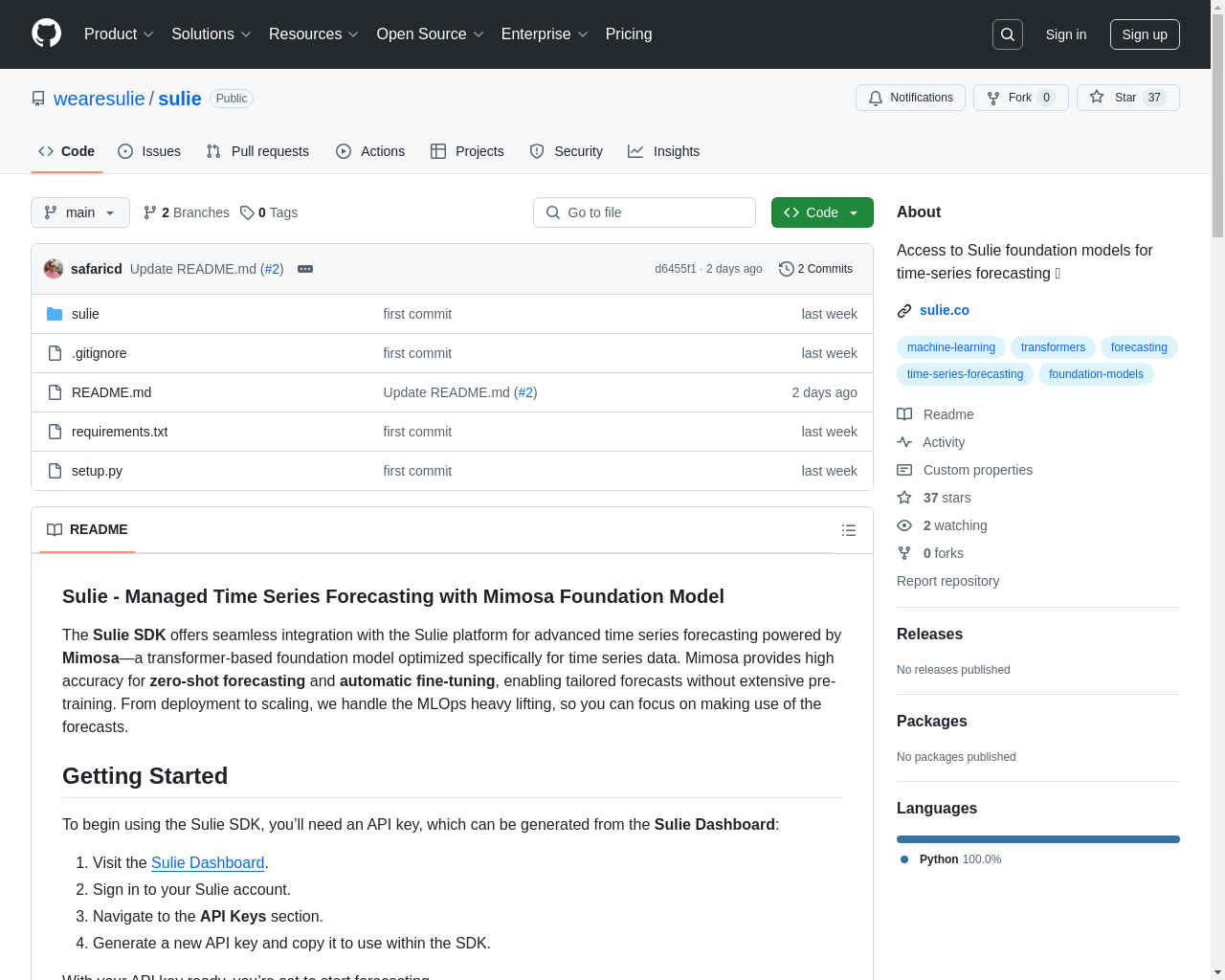Click the GitHub logo icon

46,33
